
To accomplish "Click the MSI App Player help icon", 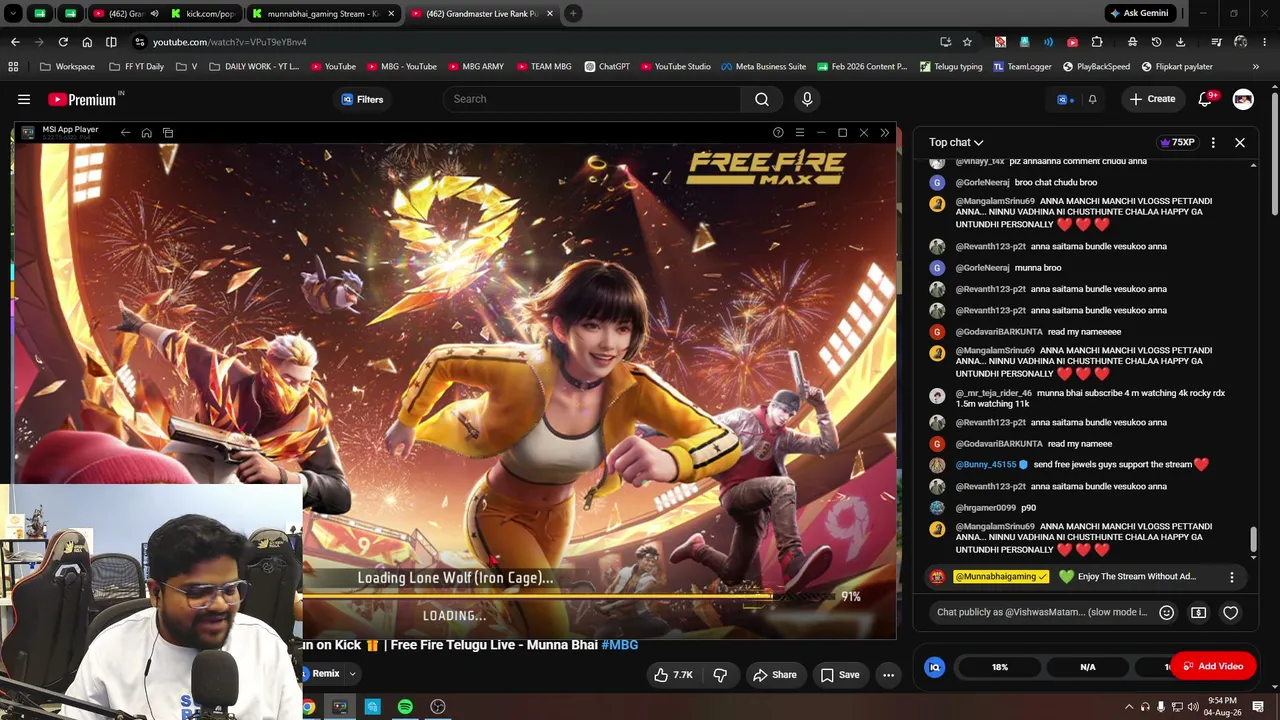I will click(x=778, y=132).
